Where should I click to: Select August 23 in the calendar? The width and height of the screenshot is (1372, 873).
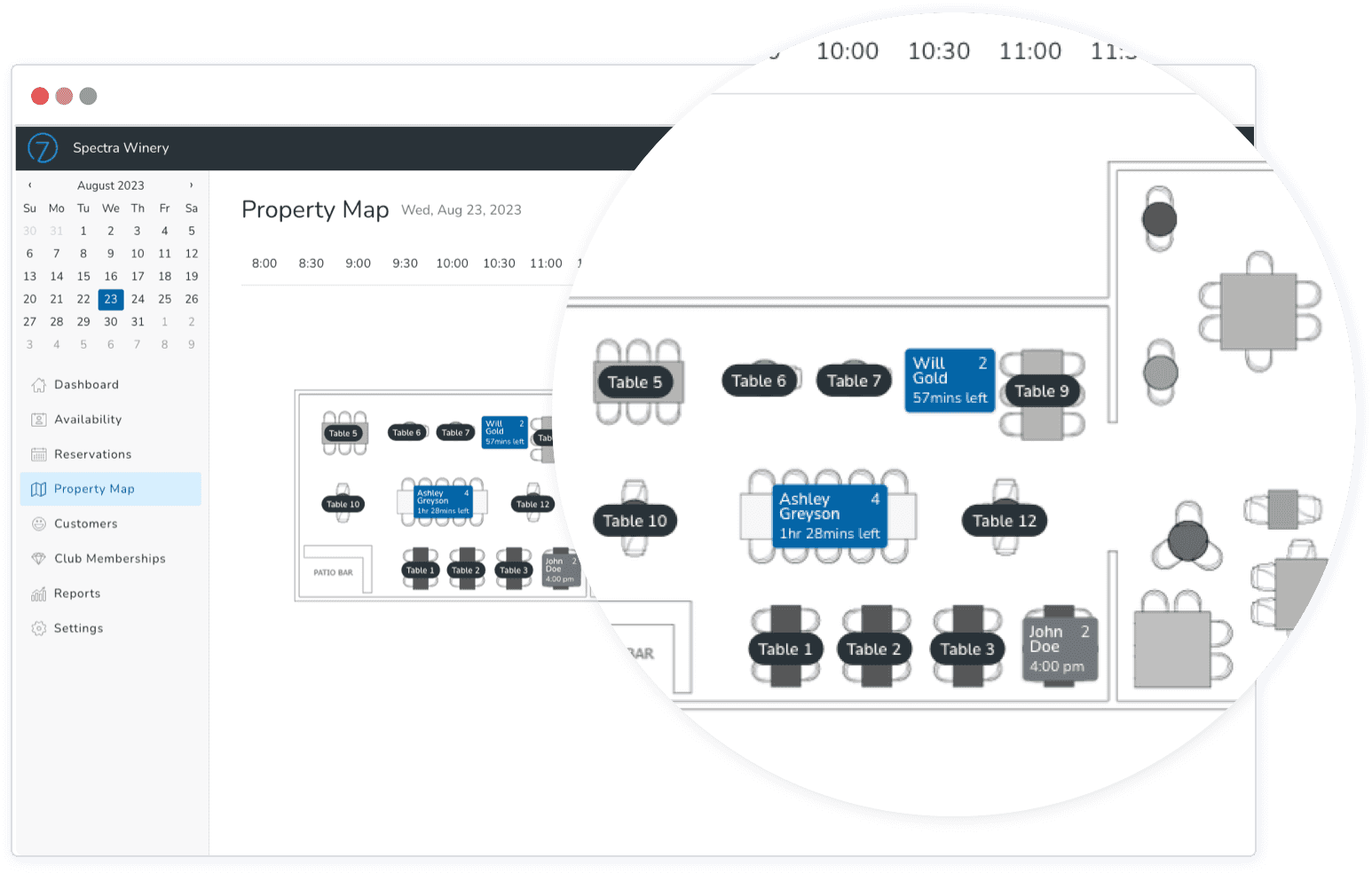pyautogui.click(x=111, y=299)
